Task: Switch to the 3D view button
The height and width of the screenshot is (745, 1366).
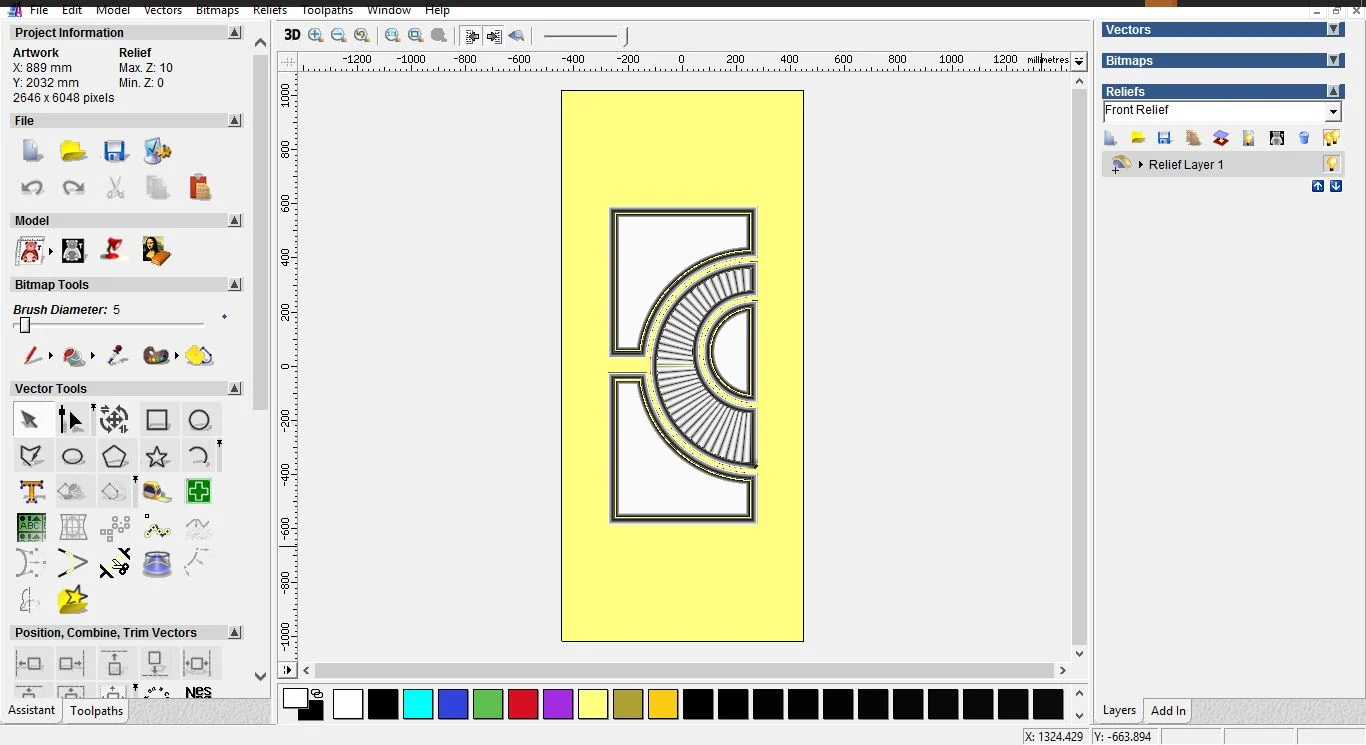Action: (292, 35)
